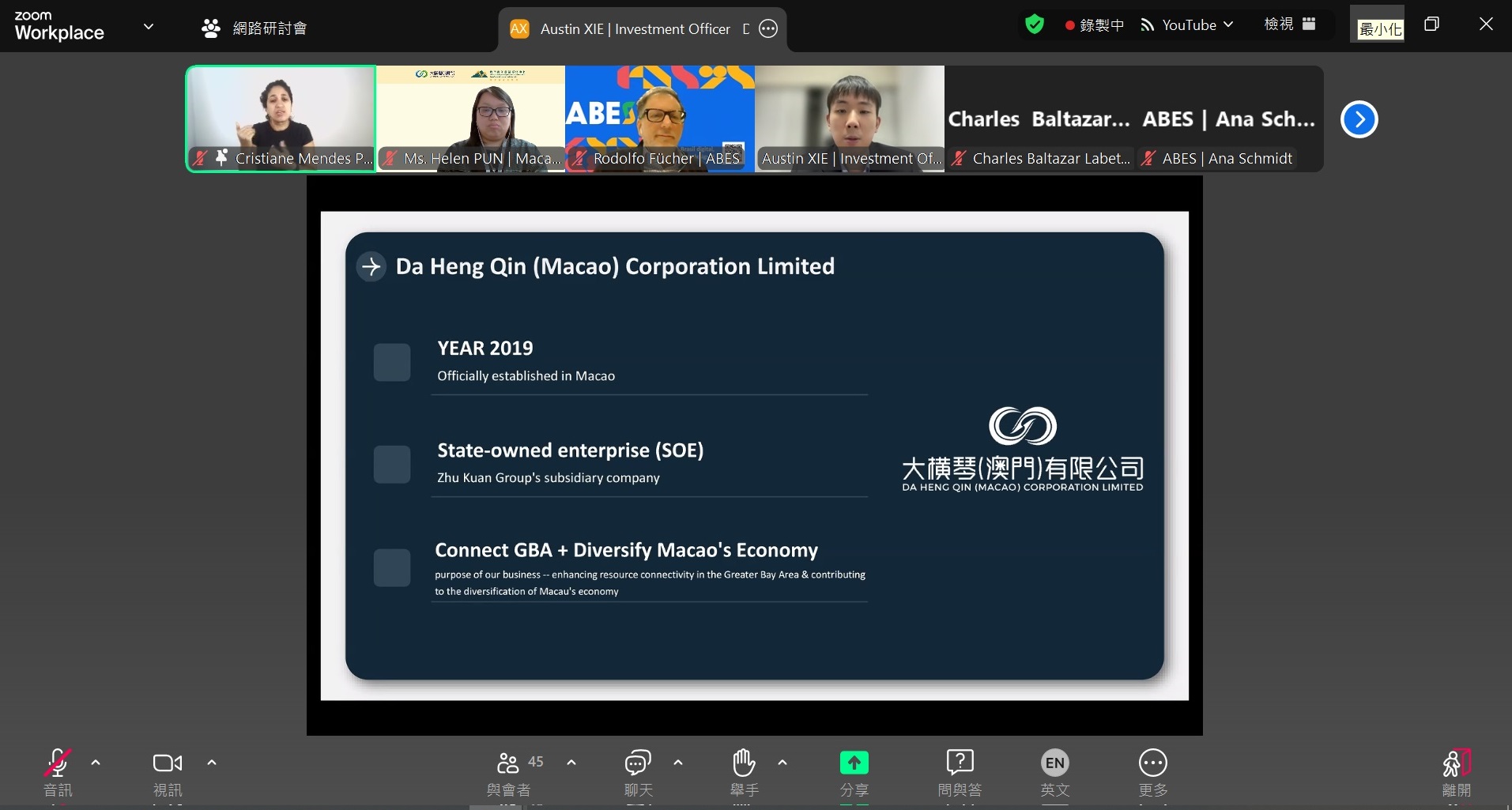1512x810 pixels.
Task: Select ABES Ana Schmidt participant tile
Action: pyautogui.click(x=1229, y=119)
